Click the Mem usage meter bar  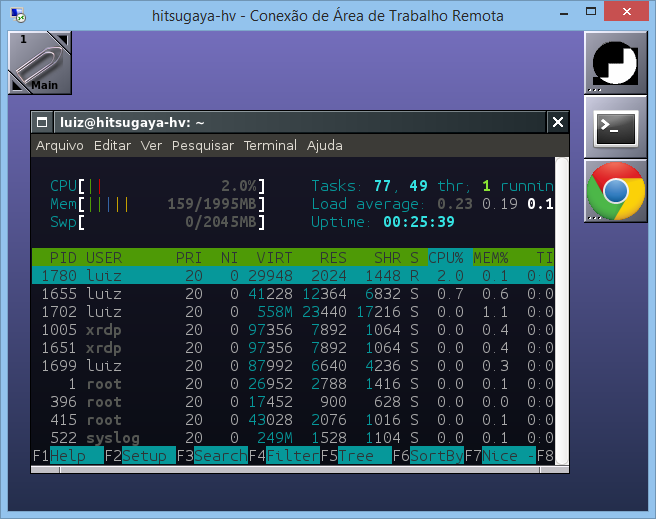157,204
